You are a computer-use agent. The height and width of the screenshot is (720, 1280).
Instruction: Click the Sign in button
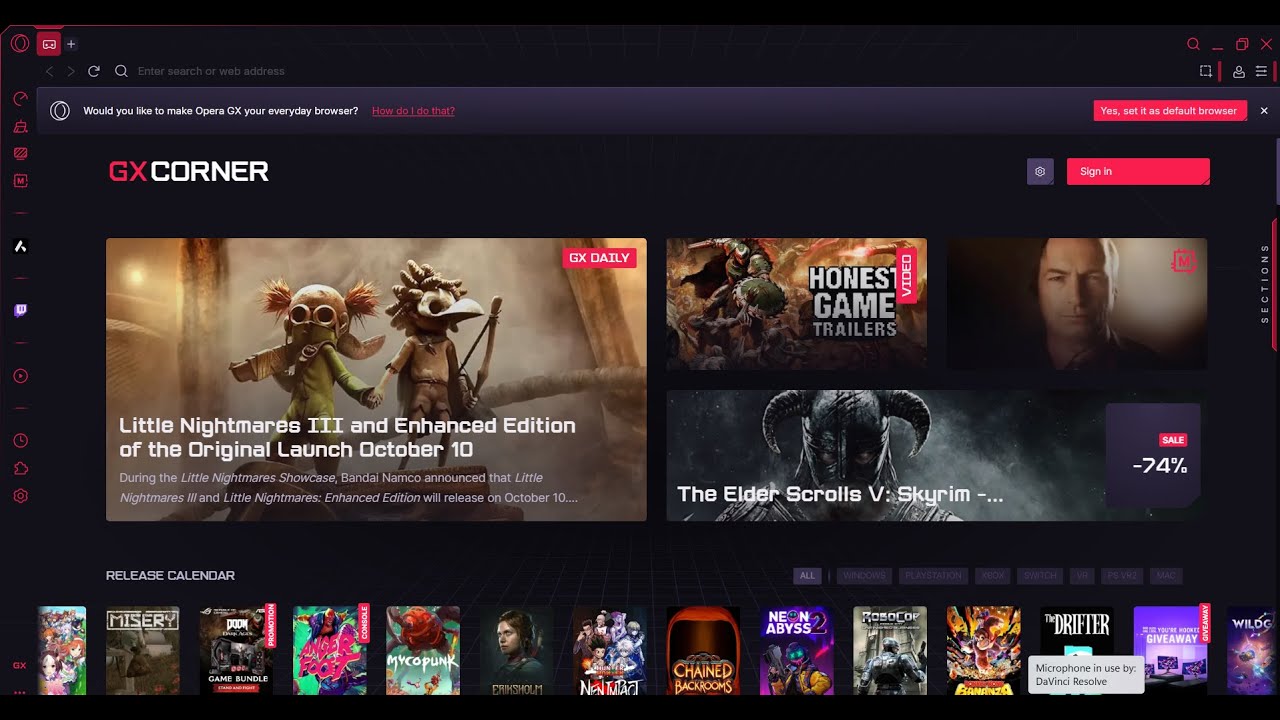1138,171
